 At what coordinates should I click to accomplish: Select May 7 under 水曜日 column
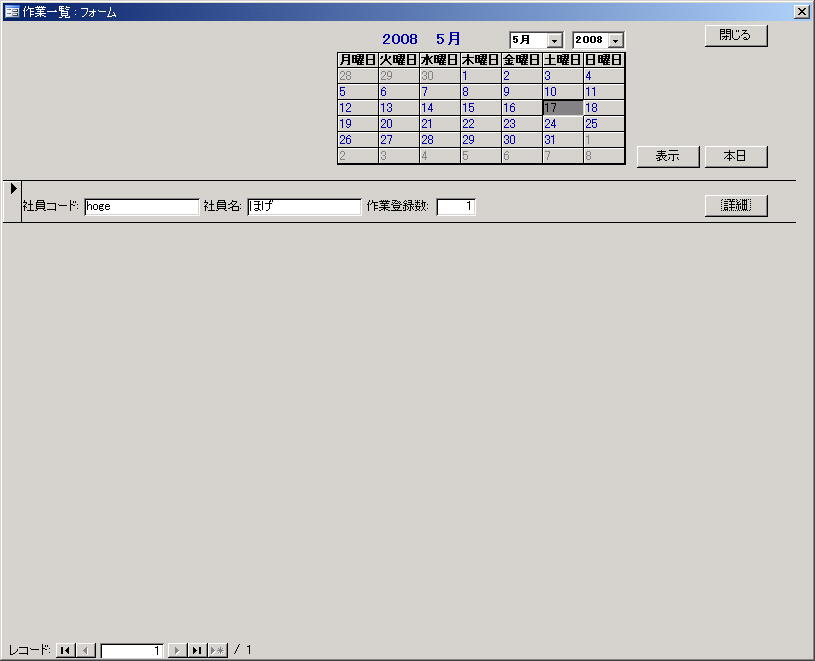[x=440, y=92]
